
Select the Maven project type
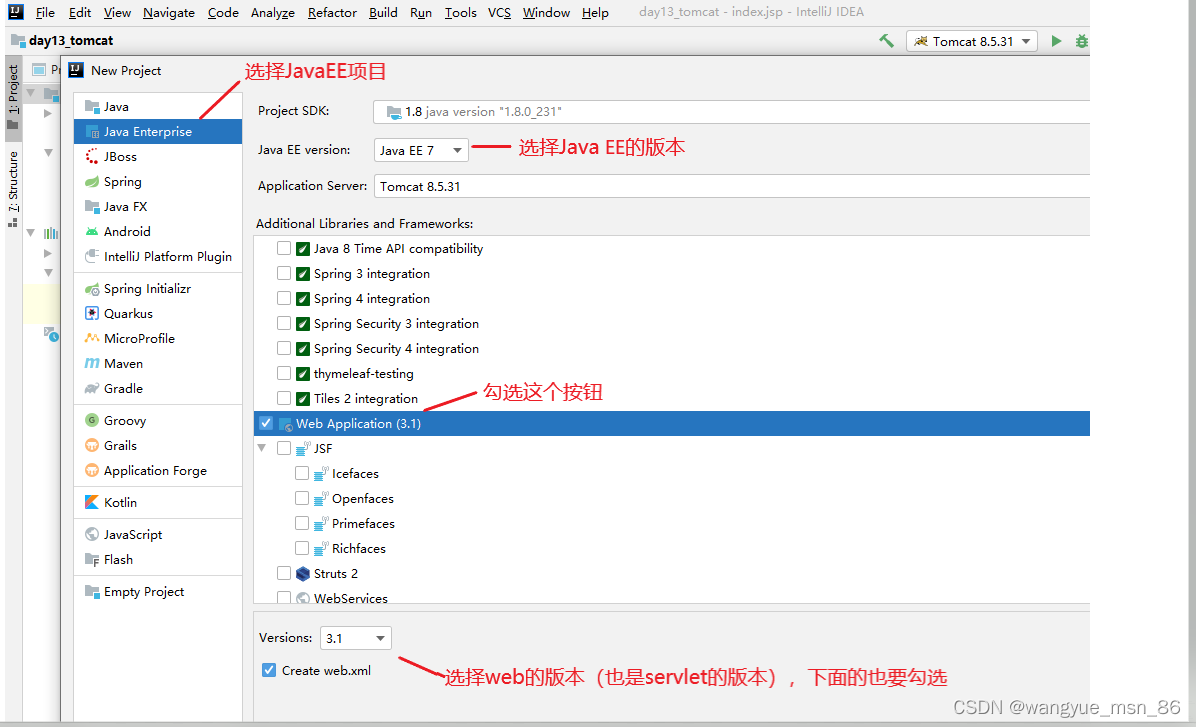coord(158,363)
